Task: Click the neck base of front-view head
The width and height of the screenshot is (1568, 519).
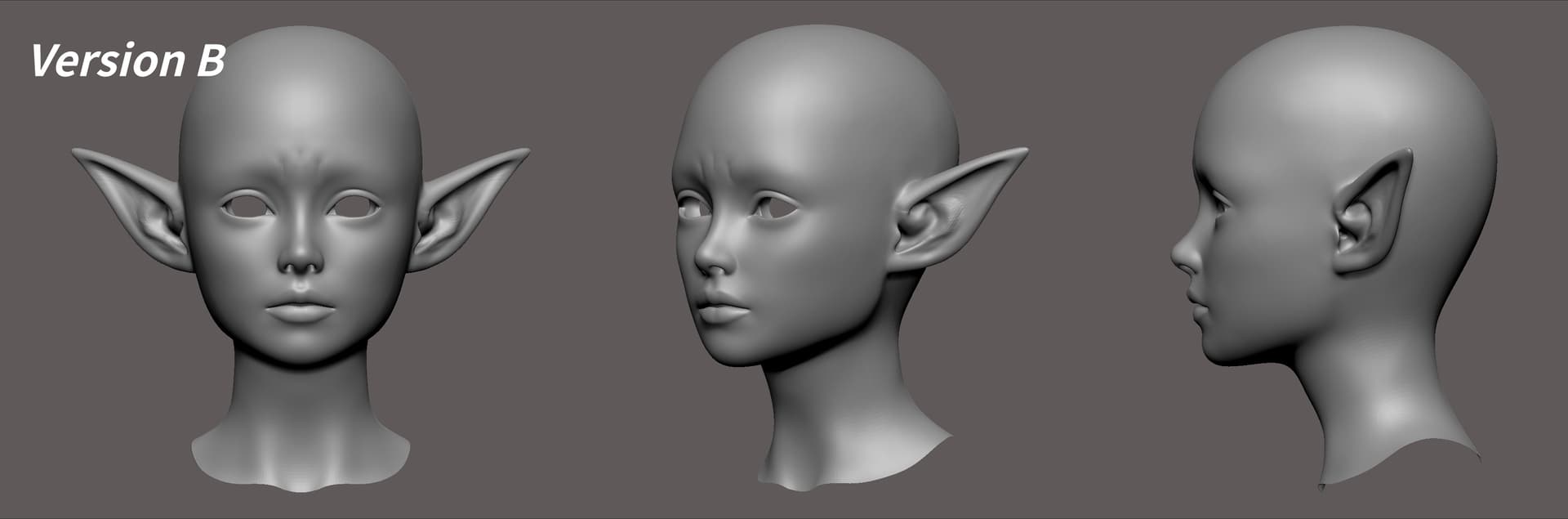Action: tap(301, 458)
